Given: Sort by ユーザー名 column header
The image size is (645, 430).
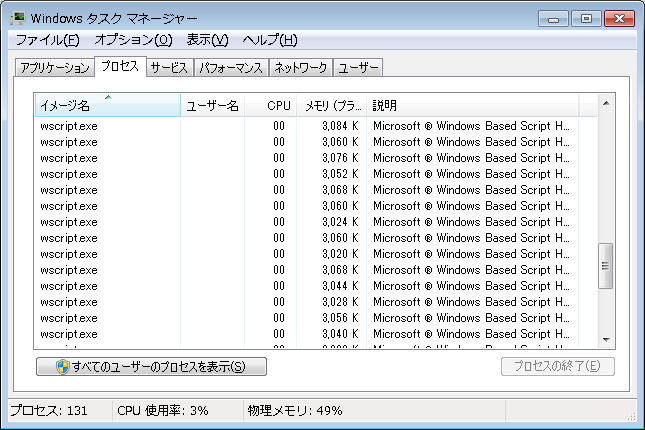Looking at the screenshot, I should (x=212, y=105).
